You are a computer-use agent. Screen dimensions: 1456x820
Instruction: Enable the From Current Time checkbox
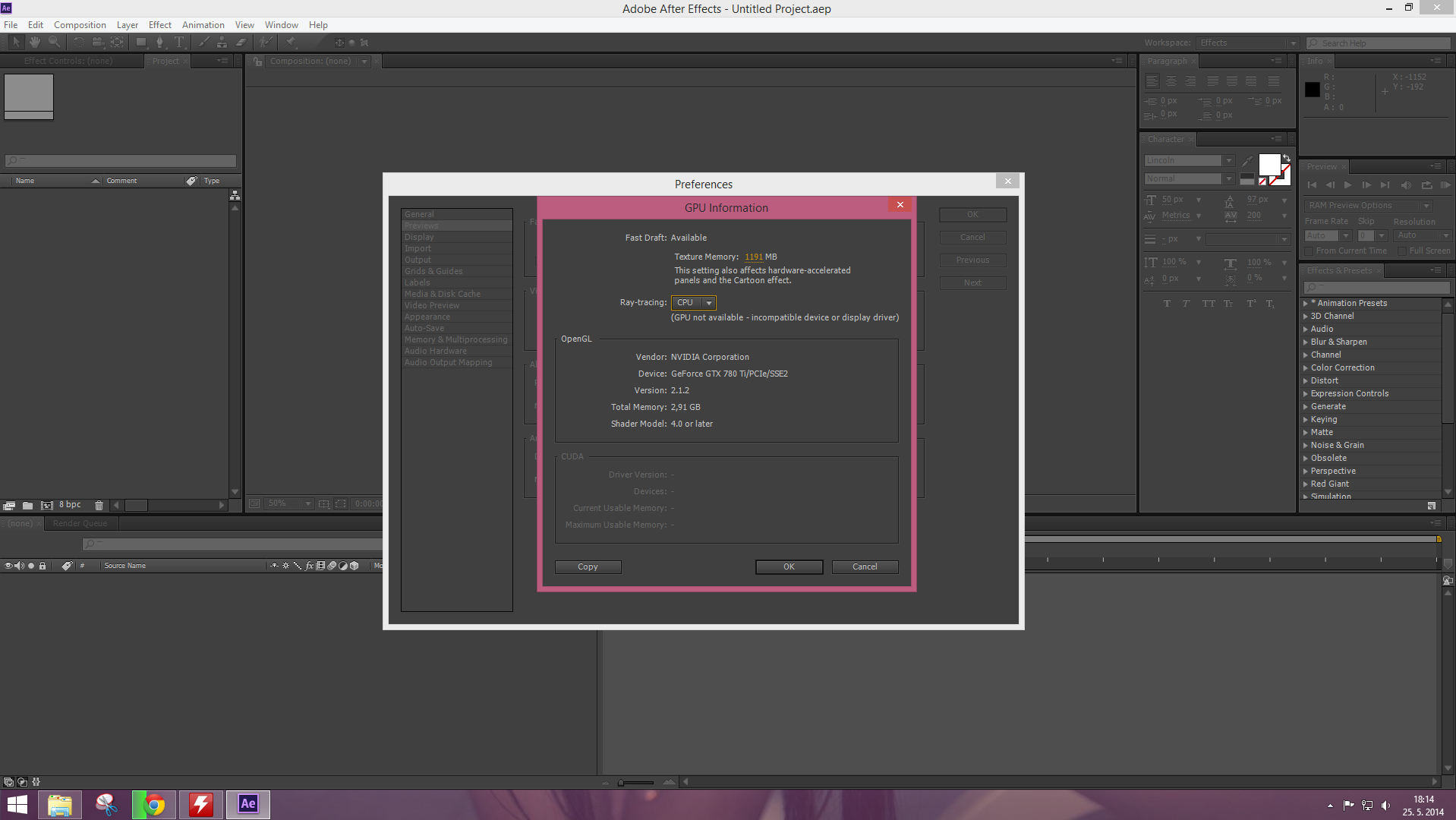1309,251
